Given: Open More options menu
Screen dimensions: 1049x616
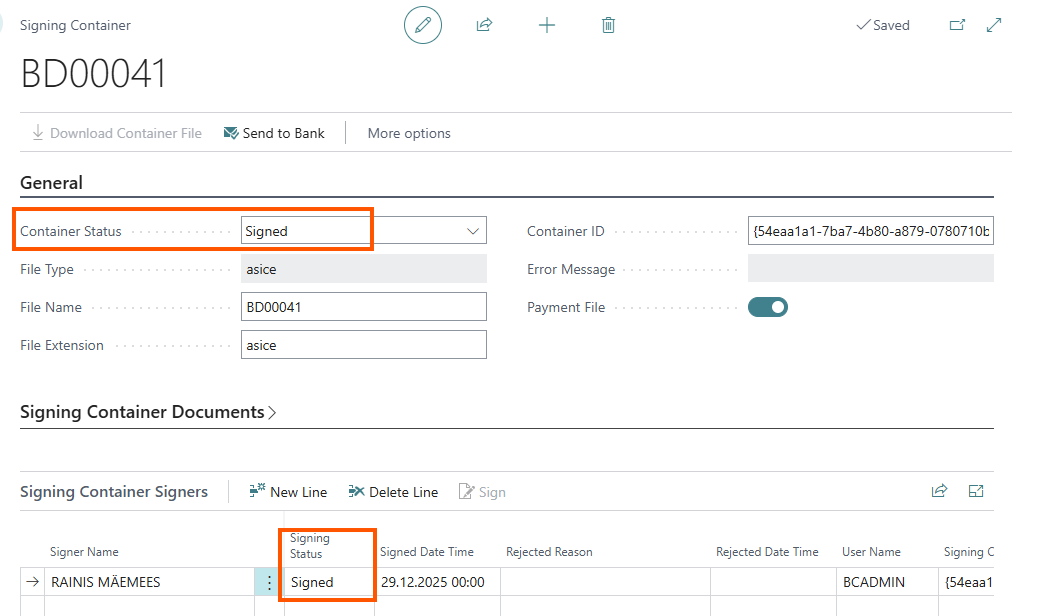Looking at the screenshot, I should coord(409,133).
